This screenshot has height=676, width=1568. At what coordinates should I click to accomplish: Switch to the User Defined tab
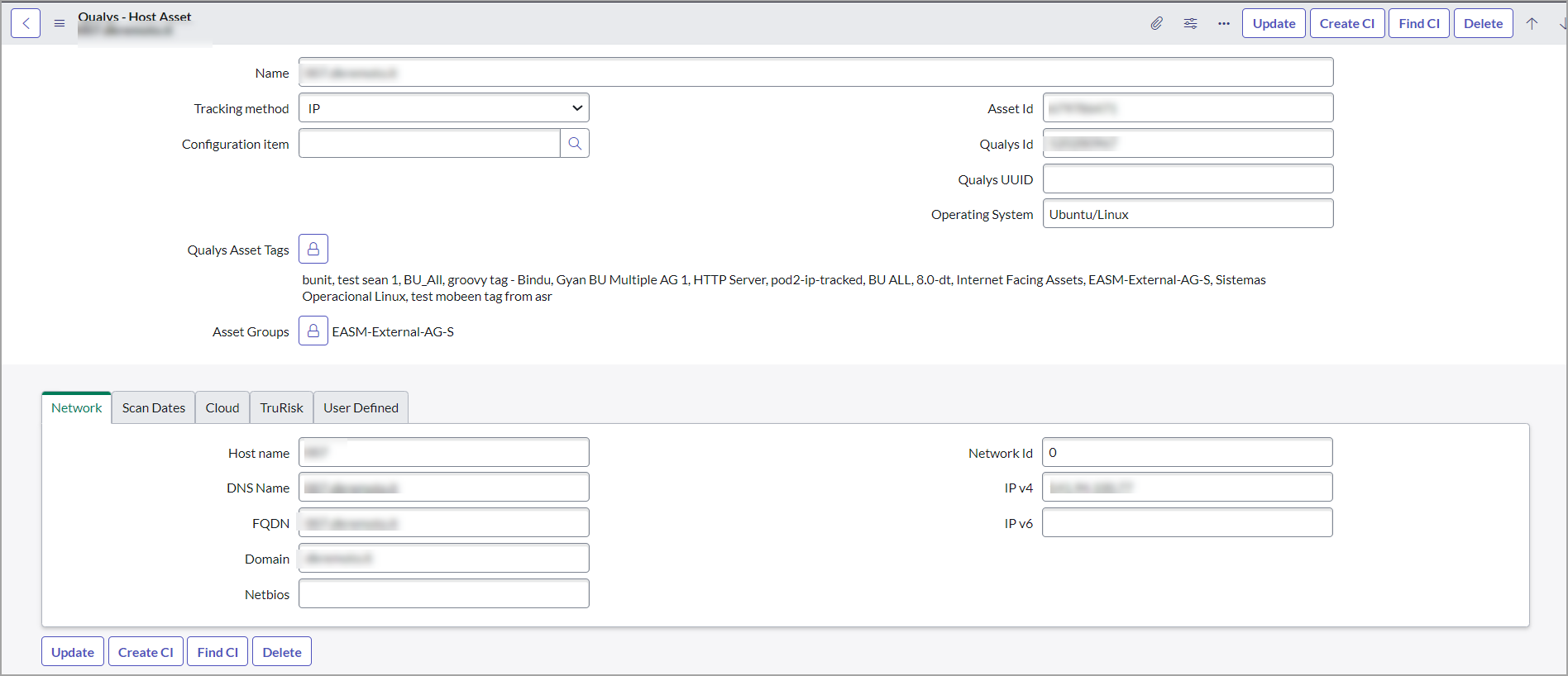pos(361,407)
